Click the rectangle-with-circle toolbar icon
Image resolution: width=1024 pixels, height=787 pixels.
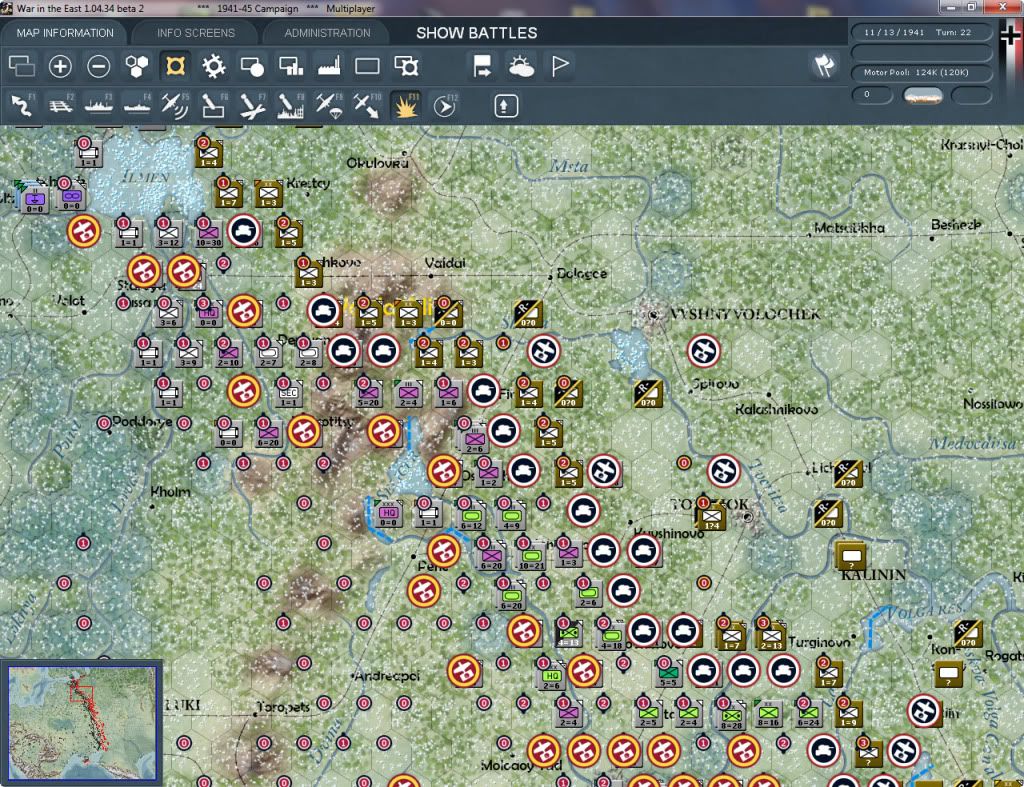point(252,66)
